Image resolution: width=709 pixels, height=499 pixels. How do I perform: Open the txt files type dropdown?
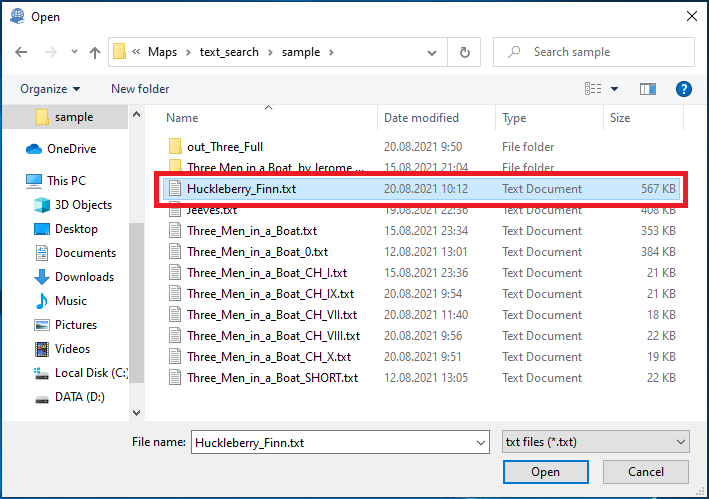595,441
